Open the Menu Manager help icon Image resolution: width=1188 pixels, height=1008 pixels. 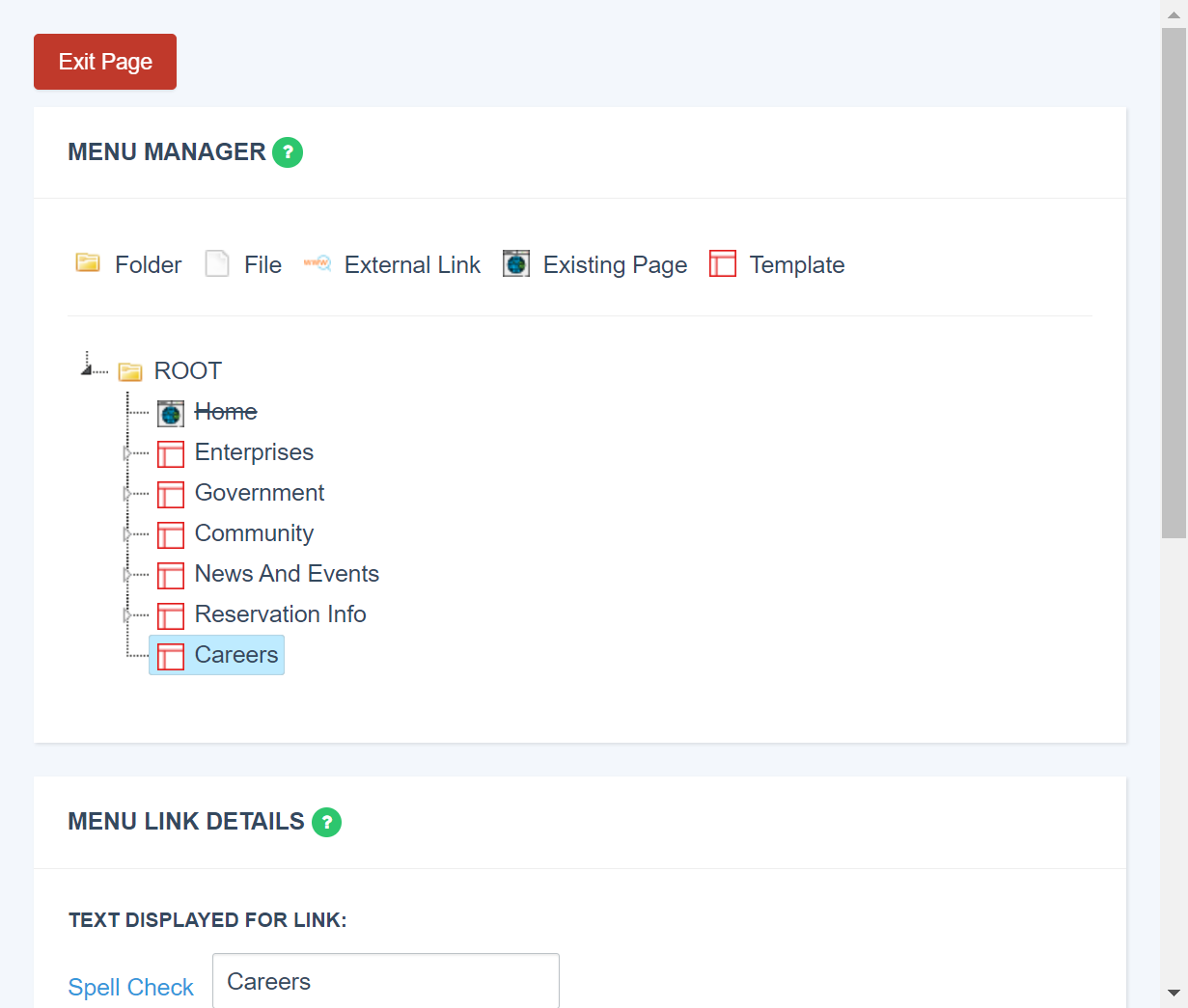tap(288, 152)
